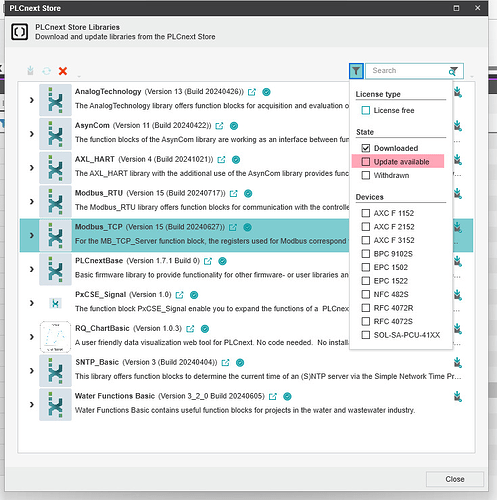The height and width of the screenshot is (500, 497).
Task: Expand the PLCnextBase library row
Action: (x=32, y=269)
